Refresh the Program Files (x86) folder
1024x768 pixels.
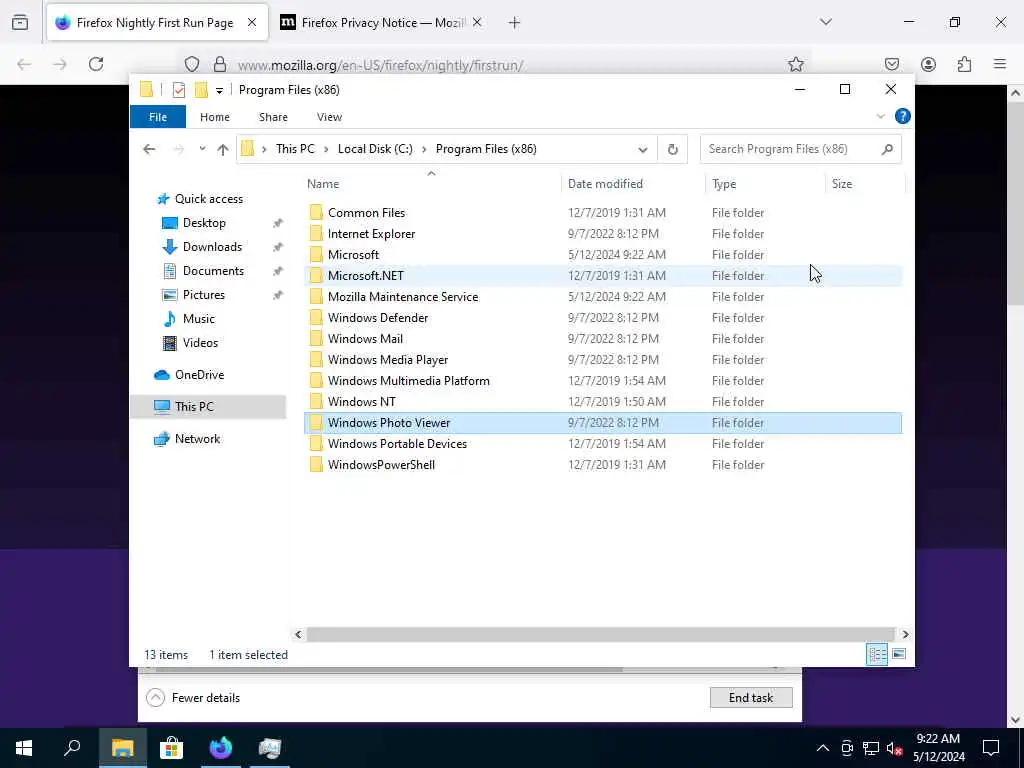(x=673, y=150)
